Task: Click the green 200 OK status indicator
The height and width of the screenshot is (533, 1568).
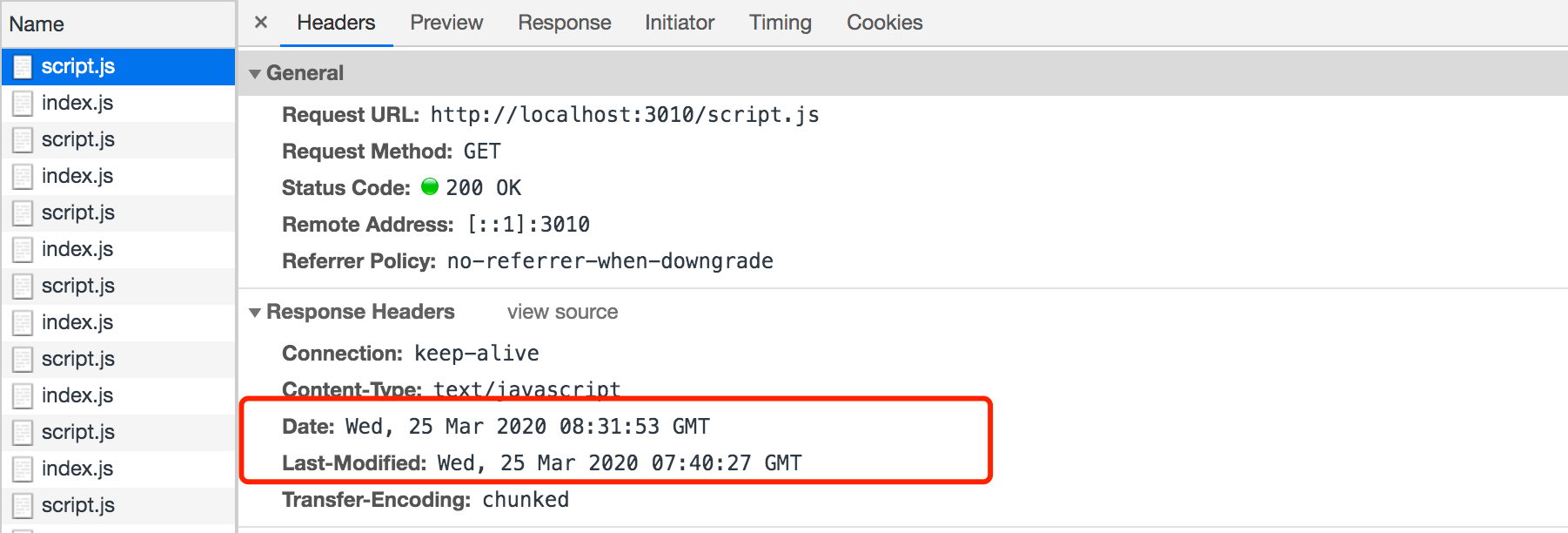Action: point(430,187)
